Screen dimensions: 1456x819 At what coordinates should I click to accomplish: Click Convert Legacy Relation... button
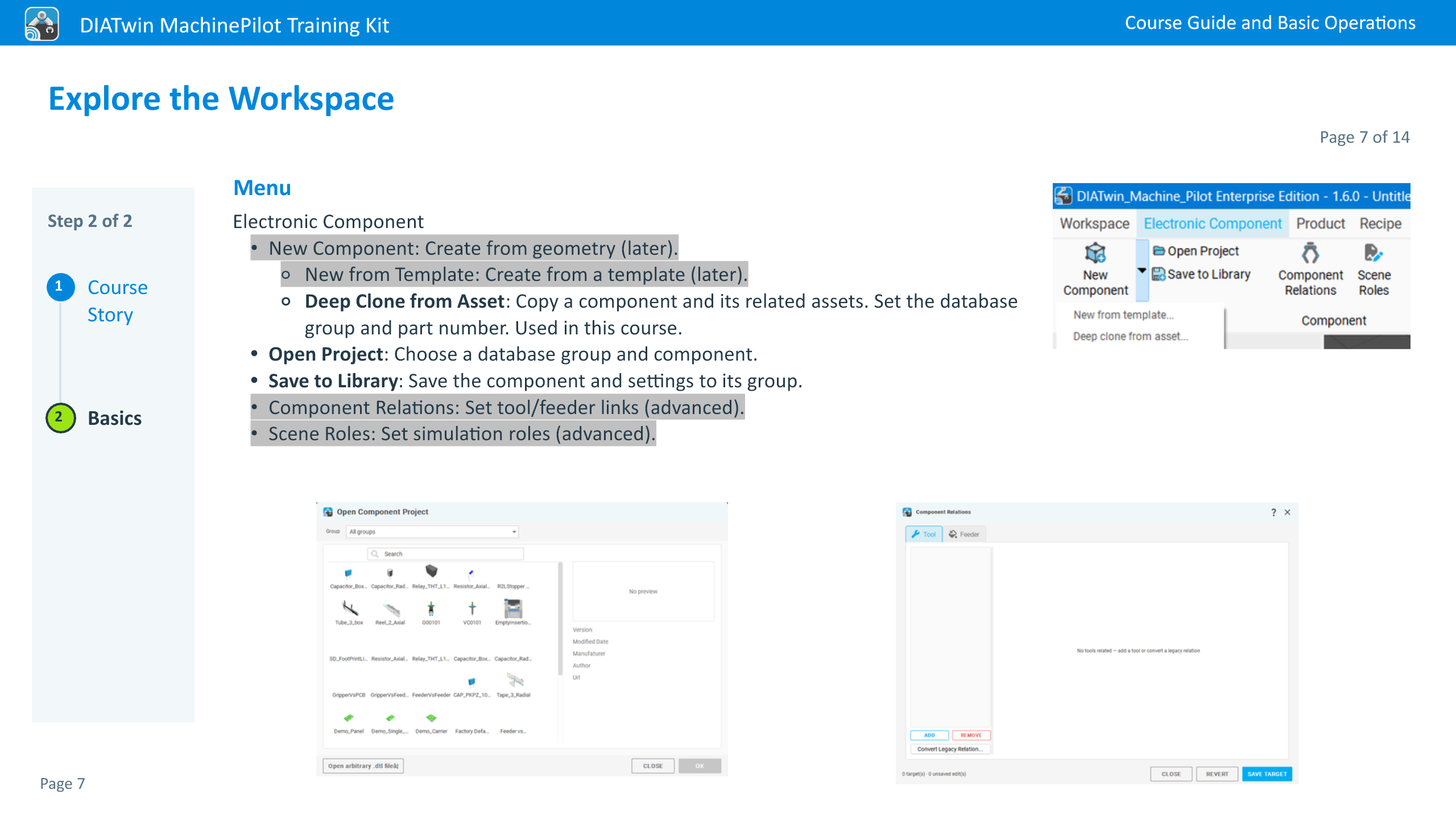950,749
